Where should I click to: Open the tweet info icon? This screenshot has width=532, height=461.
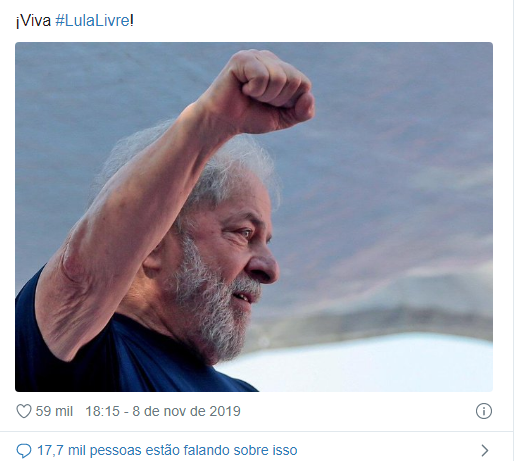483,411
